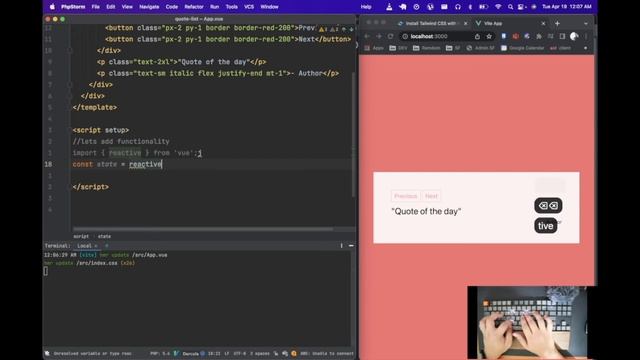Screen dimensions: 640x360
Task: Open the Help menu
Action: click(x=366, y=7)
